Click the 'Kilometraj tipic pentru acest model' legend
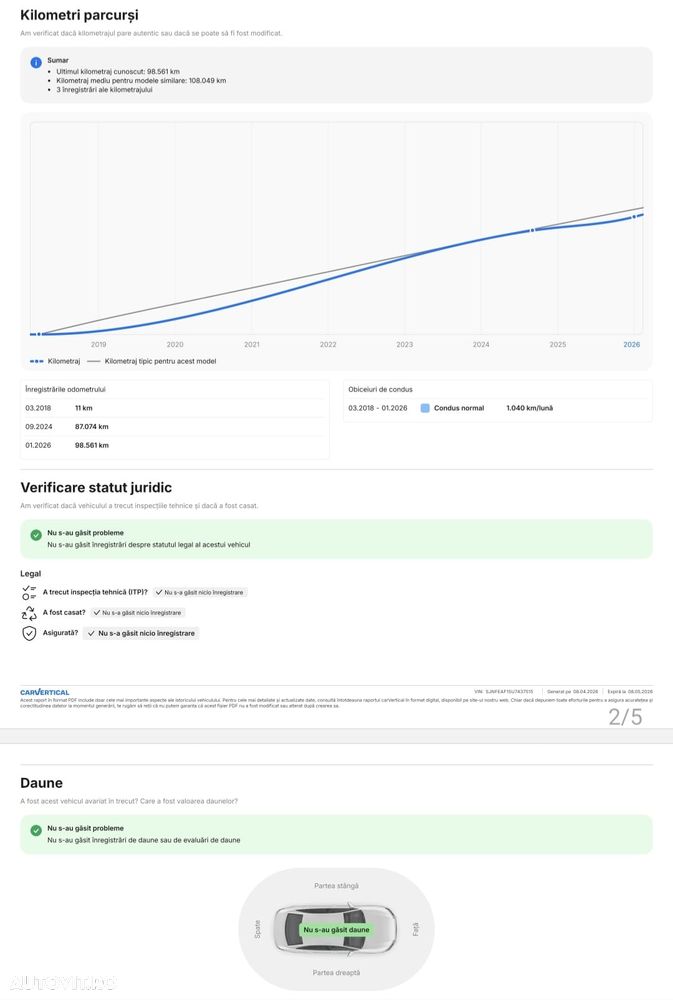Image resolution: width=673 pixels, height=1000 pixels. tap(160, 361)
